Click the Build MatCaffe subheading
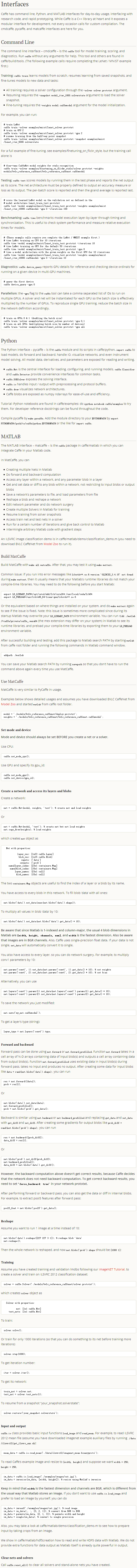 tap(13, 556)
